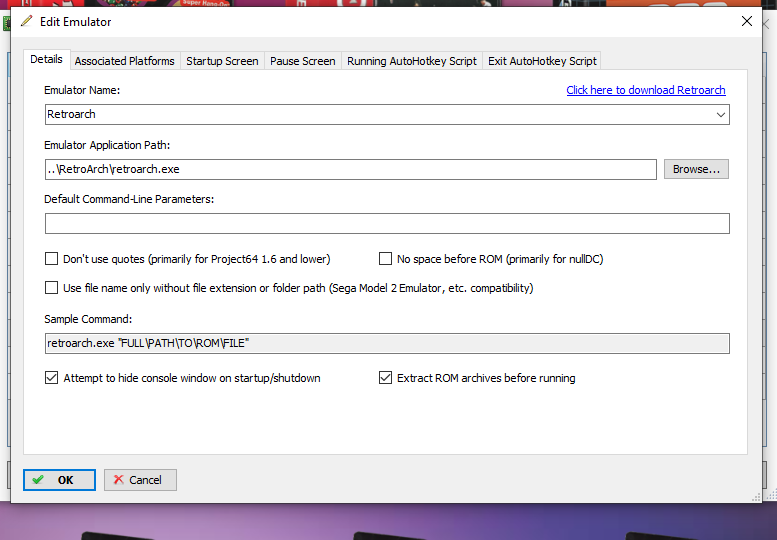Expand the Emulator Name dropdown arrow
Viewport: 777px width, 540px height.
tap(721, 114)
